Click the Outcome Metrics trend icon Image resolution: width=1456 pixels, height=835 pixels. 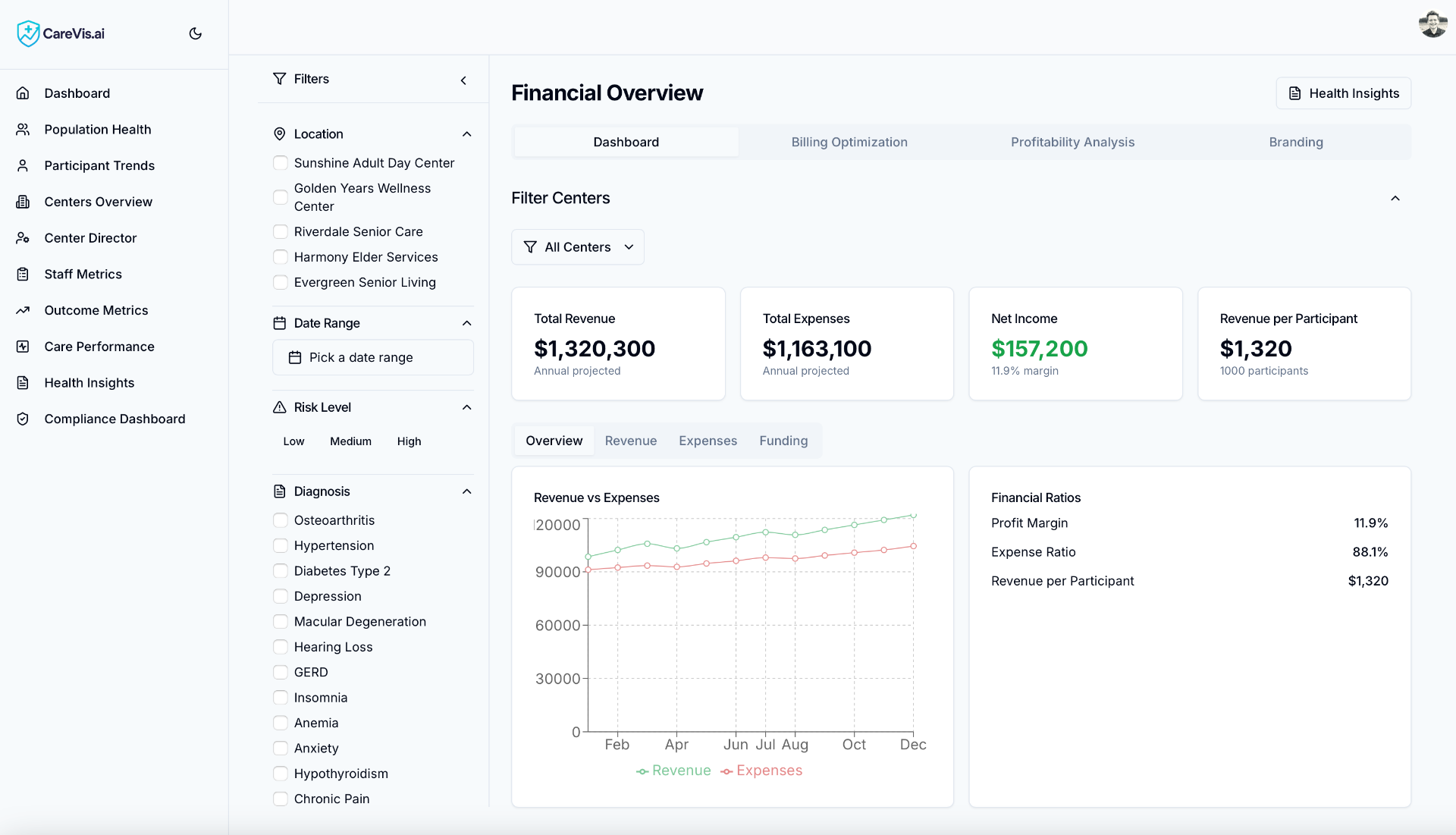click(23, 310)
